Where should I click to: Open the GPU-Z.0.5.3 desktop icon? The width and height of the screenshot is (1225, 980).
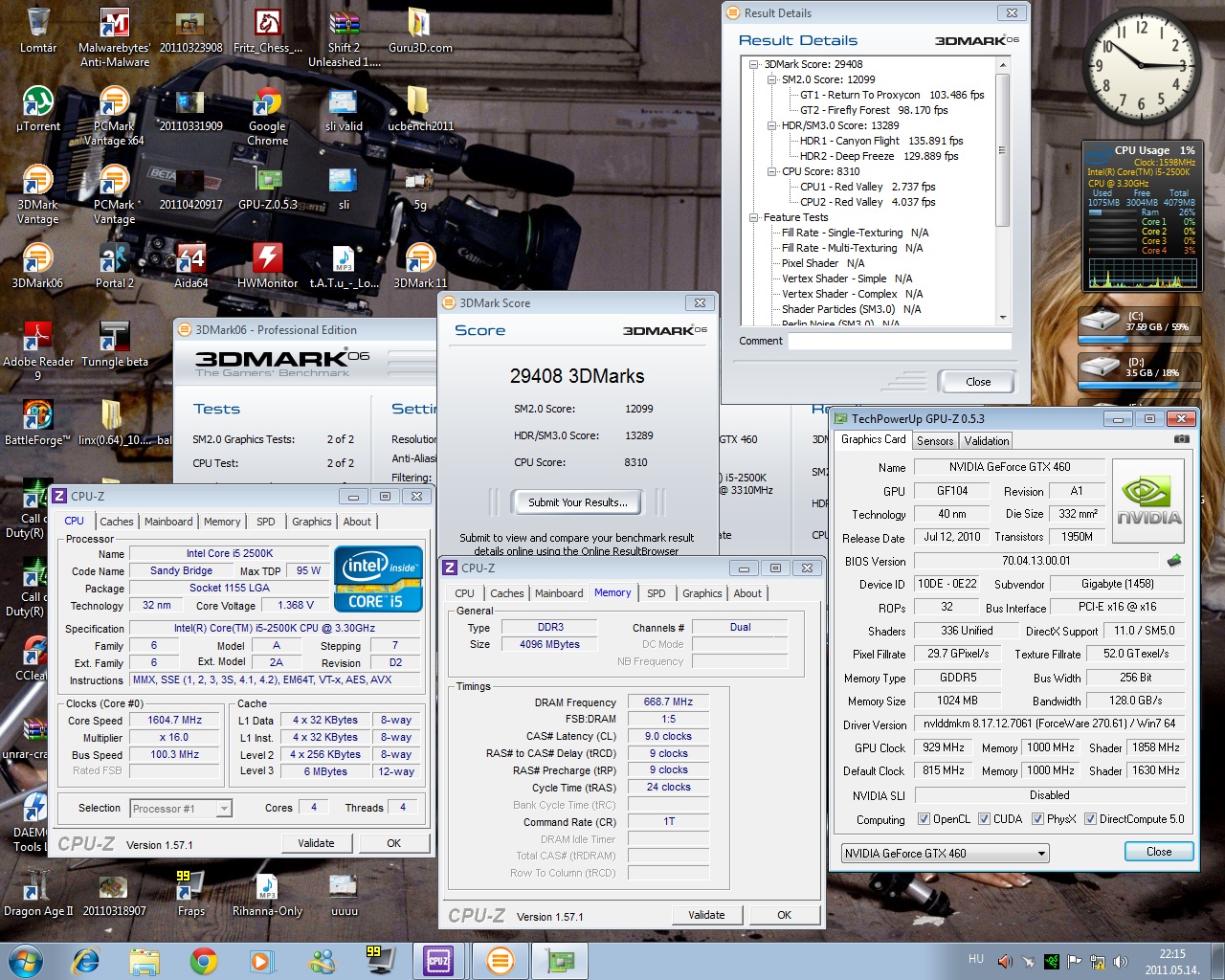pyautogui.click(x=267, y=188)
